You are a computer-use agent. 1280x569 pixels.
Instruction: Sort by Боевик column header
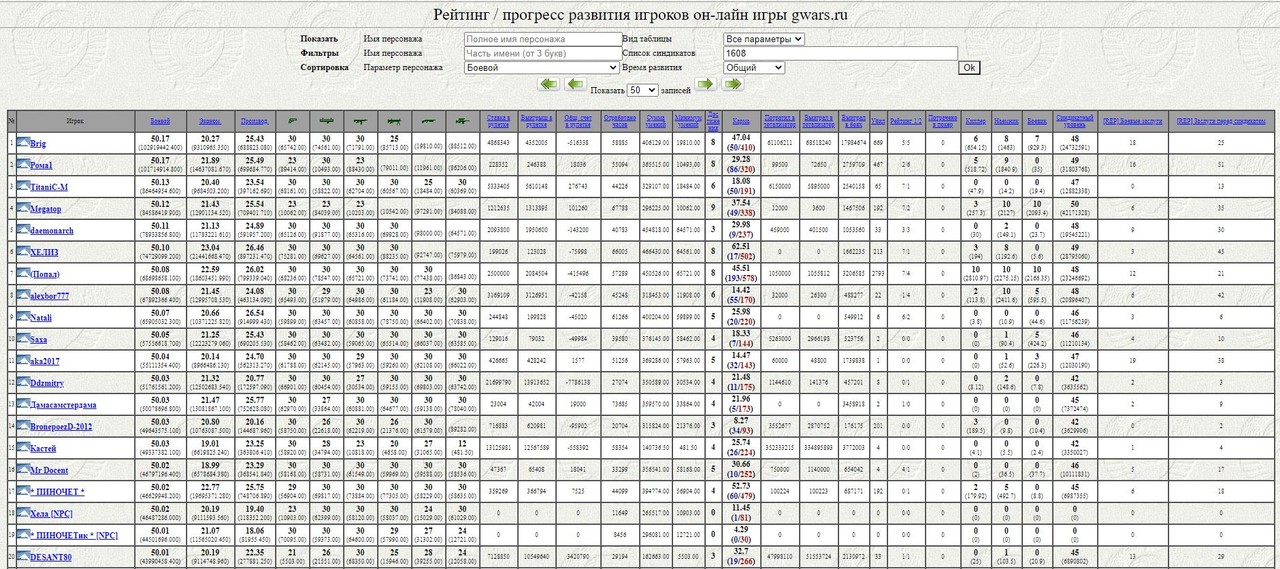coord(1039,120)
